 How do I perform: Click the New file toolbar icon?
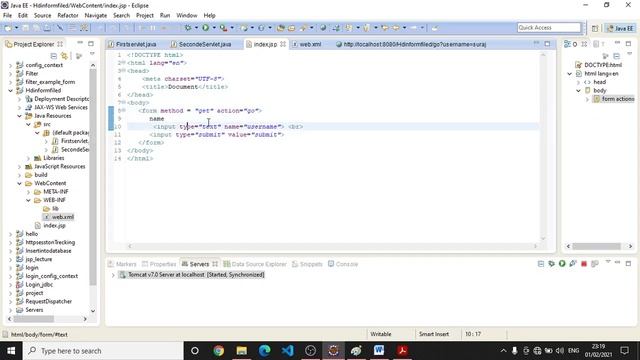click(x=8, y=28)
